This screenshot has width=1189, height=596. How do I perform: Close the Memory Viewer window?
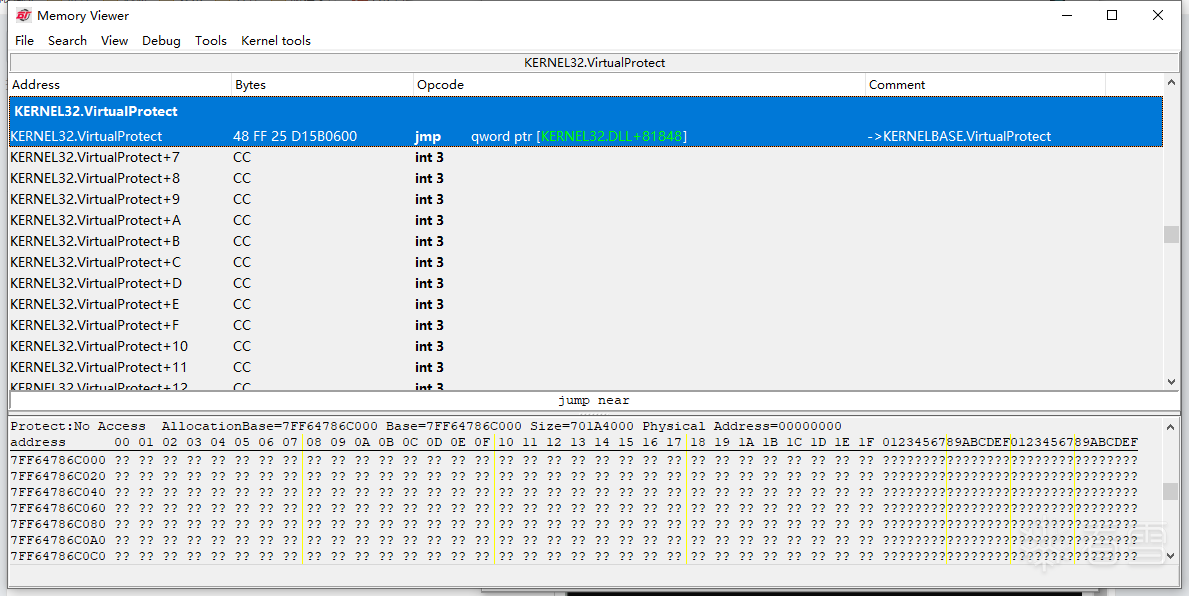coord(1158,15)
